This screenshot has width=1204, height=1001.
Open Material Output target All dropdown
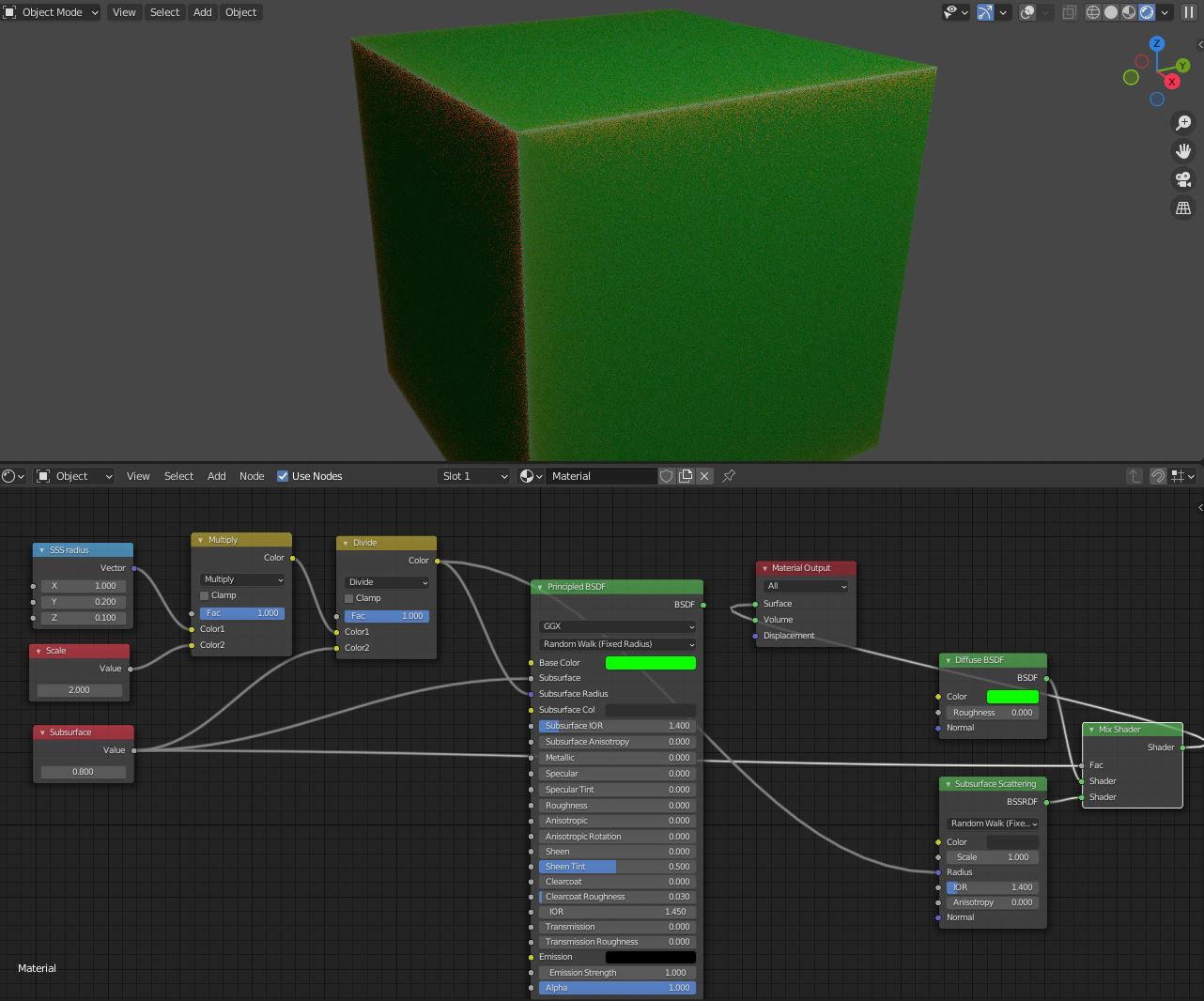[x=806, y=586]
